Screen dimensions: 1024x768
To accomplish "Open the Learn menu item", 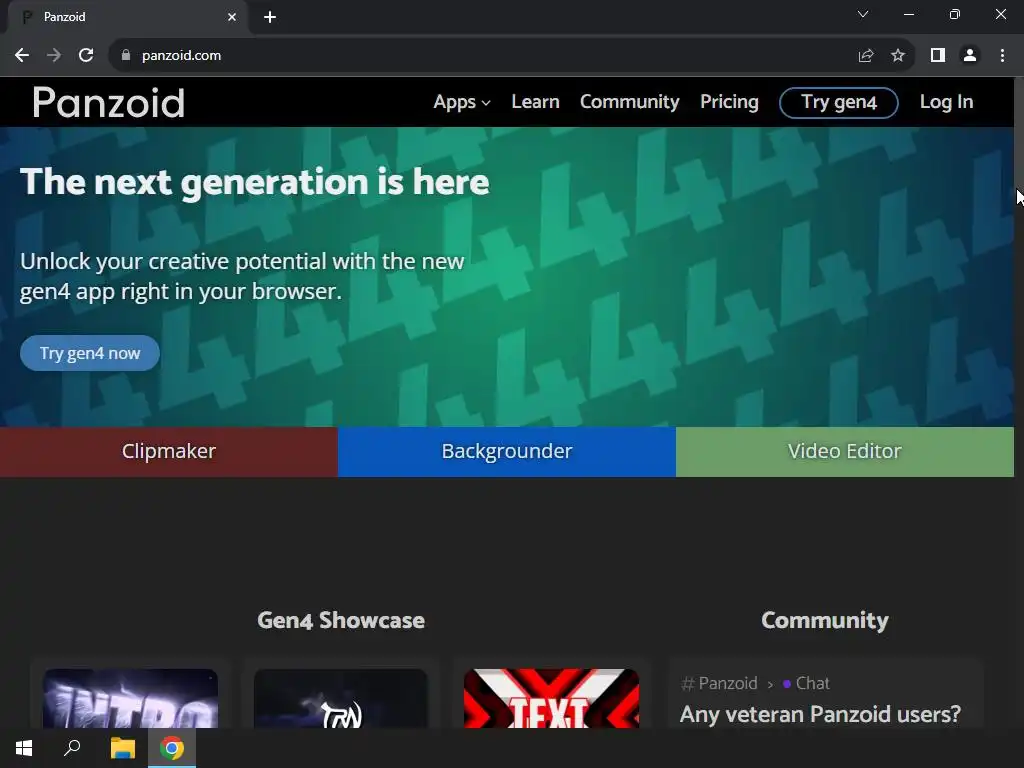I will point(536,102).
